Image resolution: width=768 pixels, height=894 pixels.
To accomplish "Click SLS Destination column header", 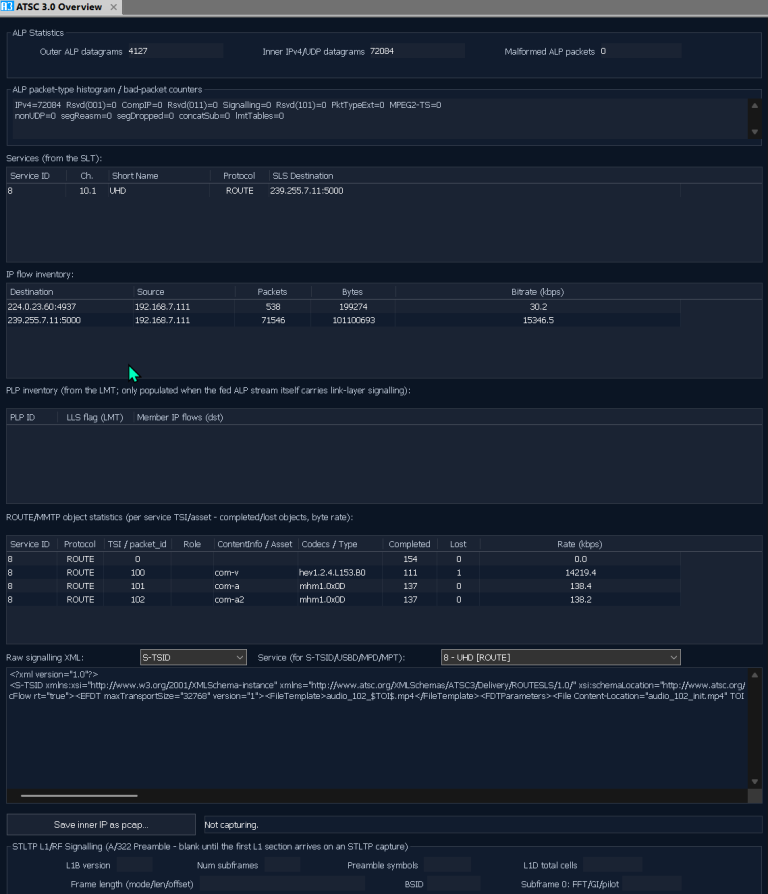I will 474,176.
